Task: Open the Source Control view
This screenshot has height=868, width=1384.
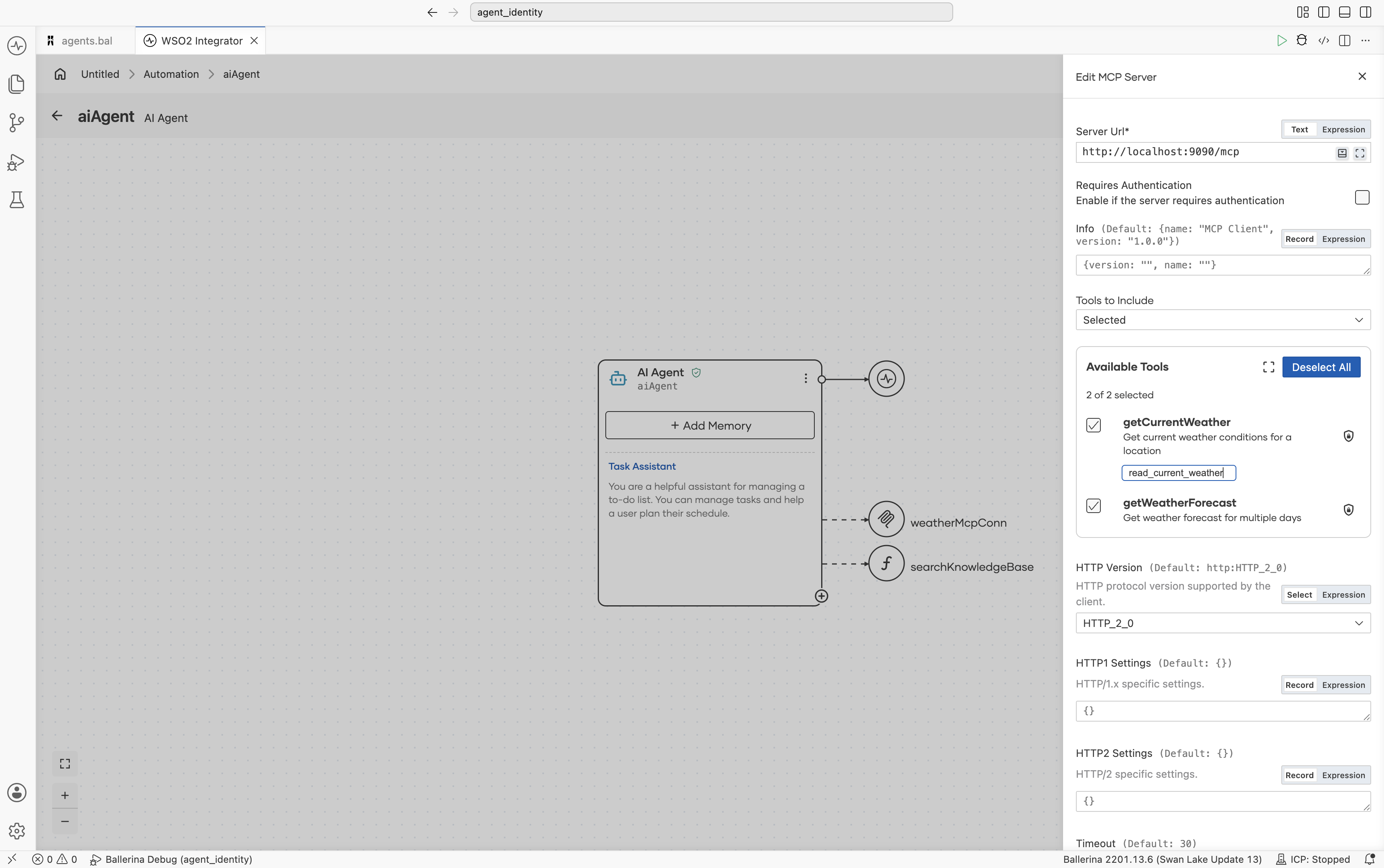Action: (x=16, y=122)
